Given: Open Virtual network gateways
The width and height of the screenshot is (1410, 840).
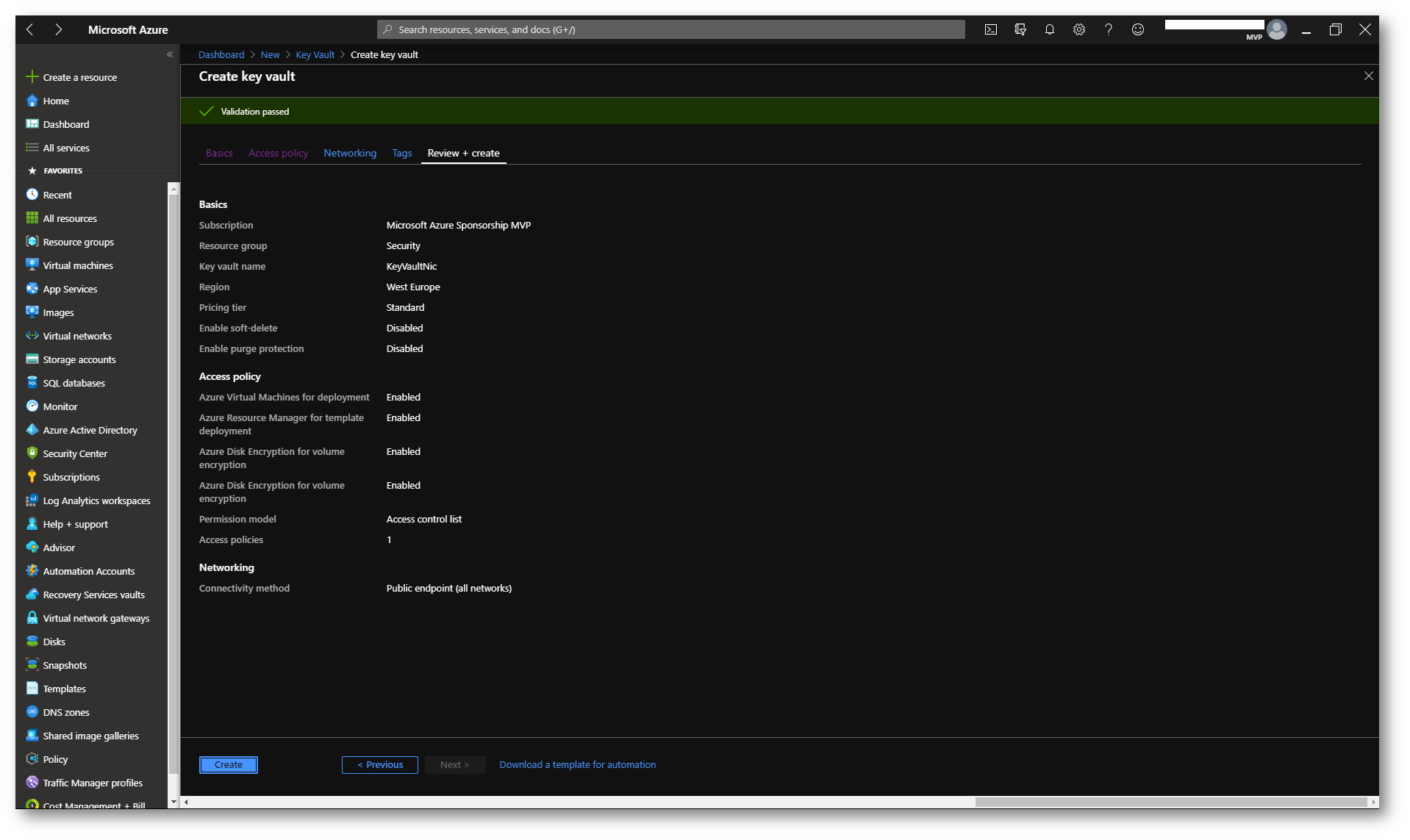Looking at the screenshot, I should click(96, 618).
